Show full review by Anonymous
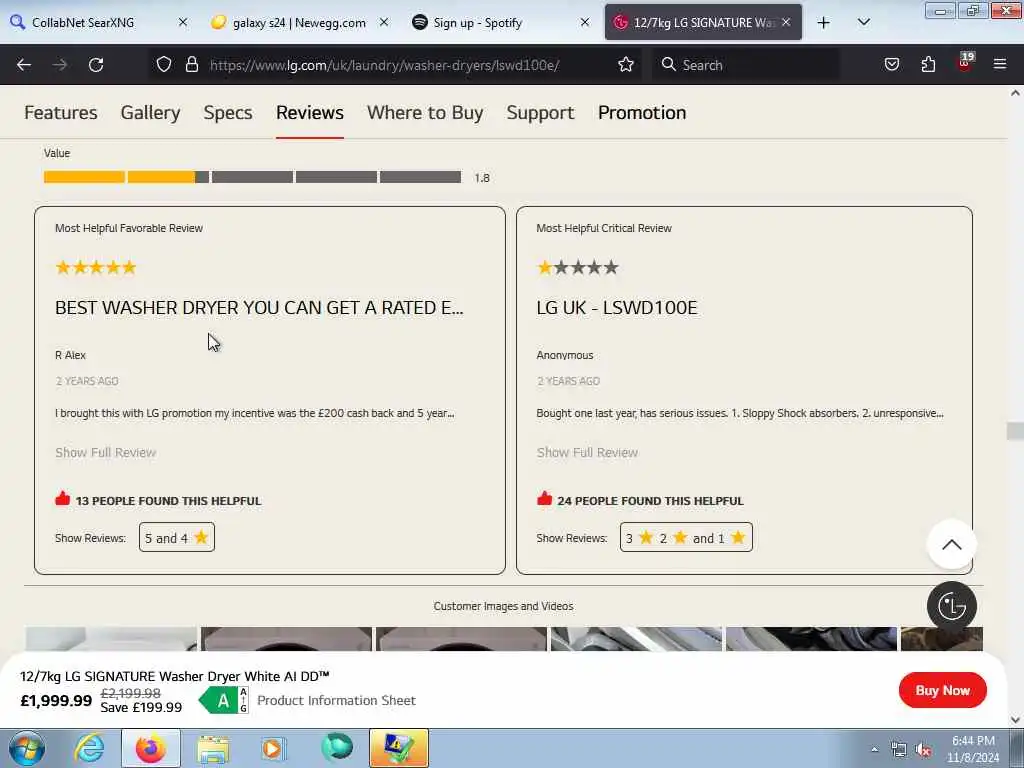The height and width of the screenshot is (768, 1024). tap(587, 452)
